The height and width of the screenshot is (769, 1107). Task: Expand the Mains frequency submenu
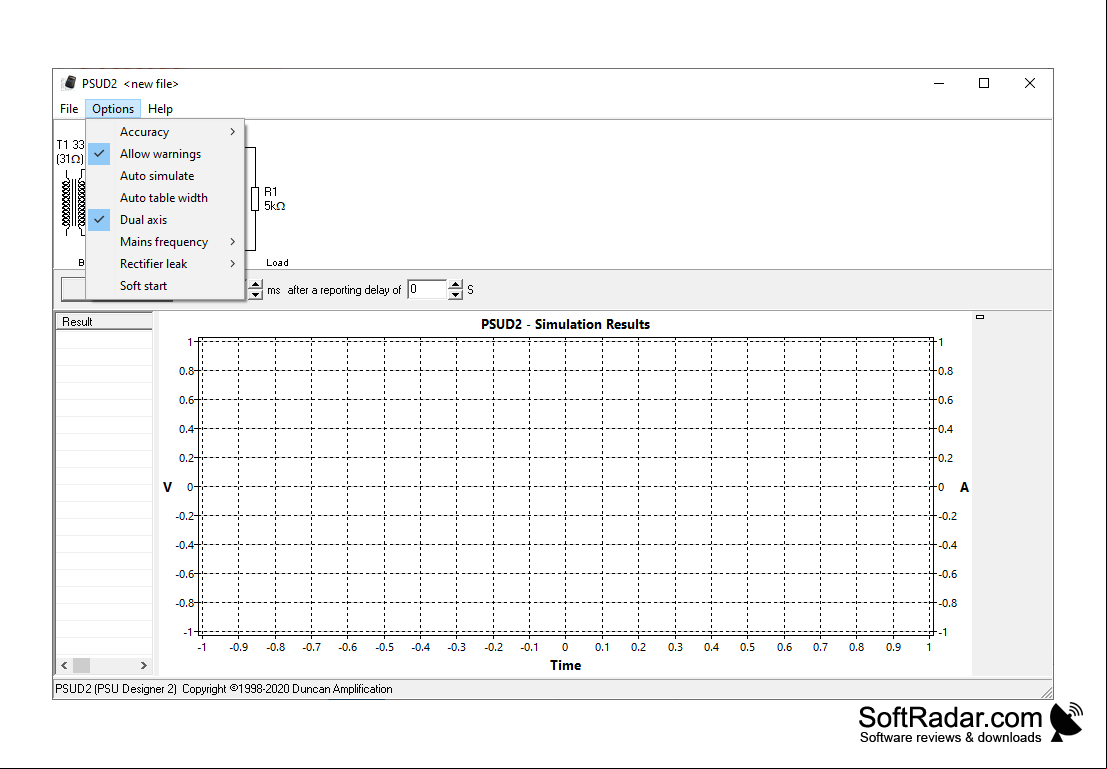165,242
